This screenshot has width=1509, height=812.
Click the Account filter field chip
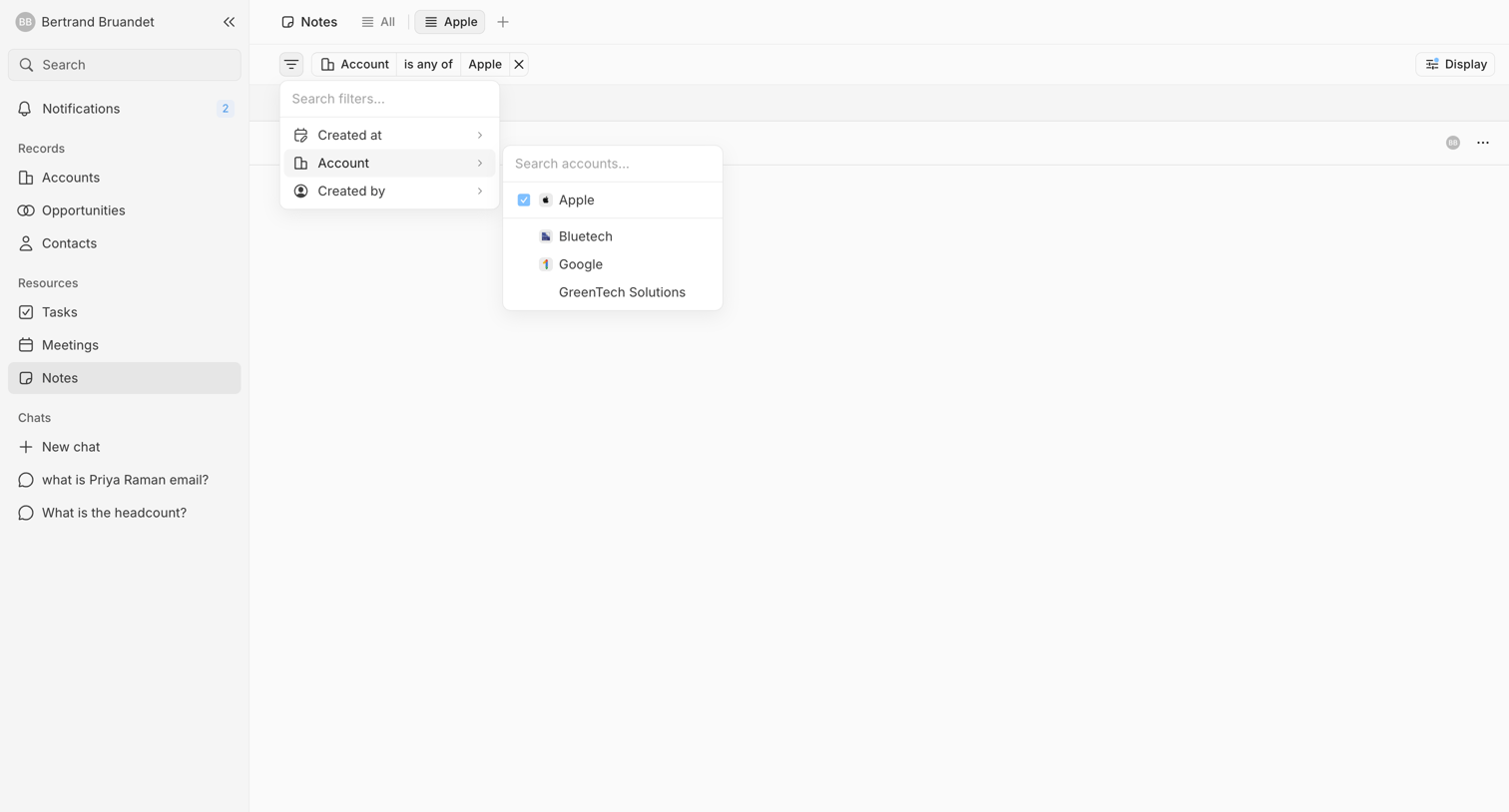tap(354, 64)
